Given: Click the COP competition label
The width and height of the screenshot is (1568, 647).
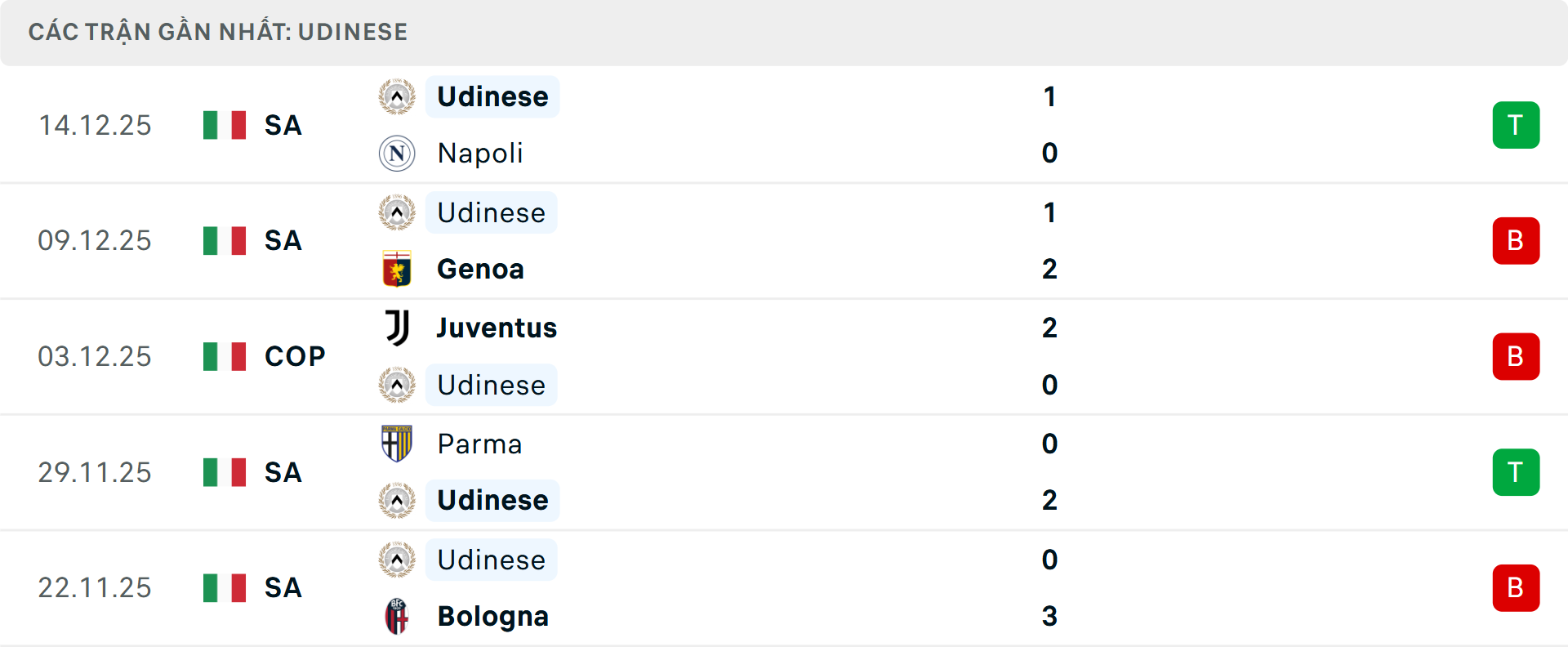Looking at the screenshot, I should click(295, 356).
